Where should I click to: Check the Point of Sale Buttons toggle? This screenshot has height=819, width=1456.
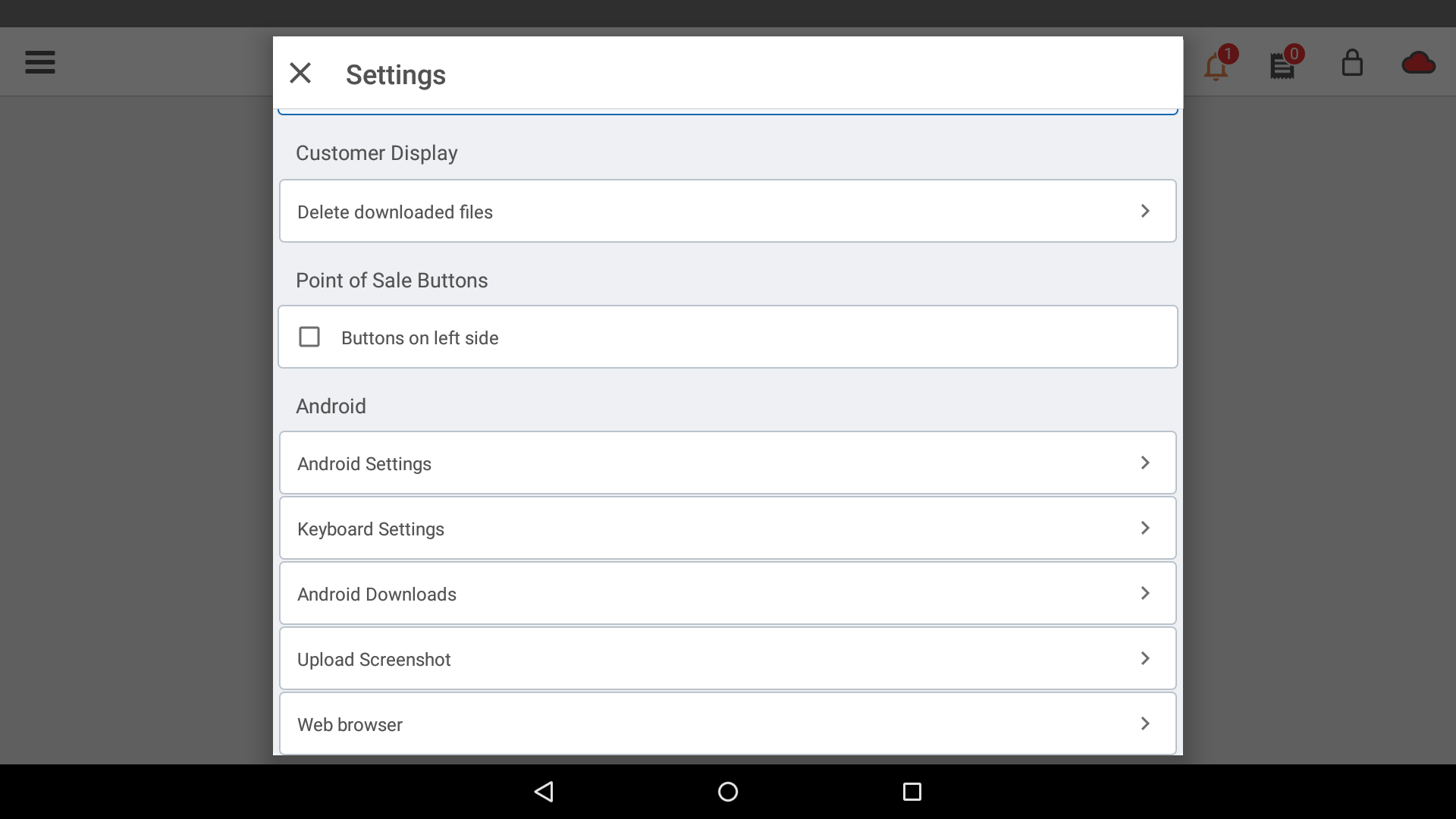tap(310, 337)
